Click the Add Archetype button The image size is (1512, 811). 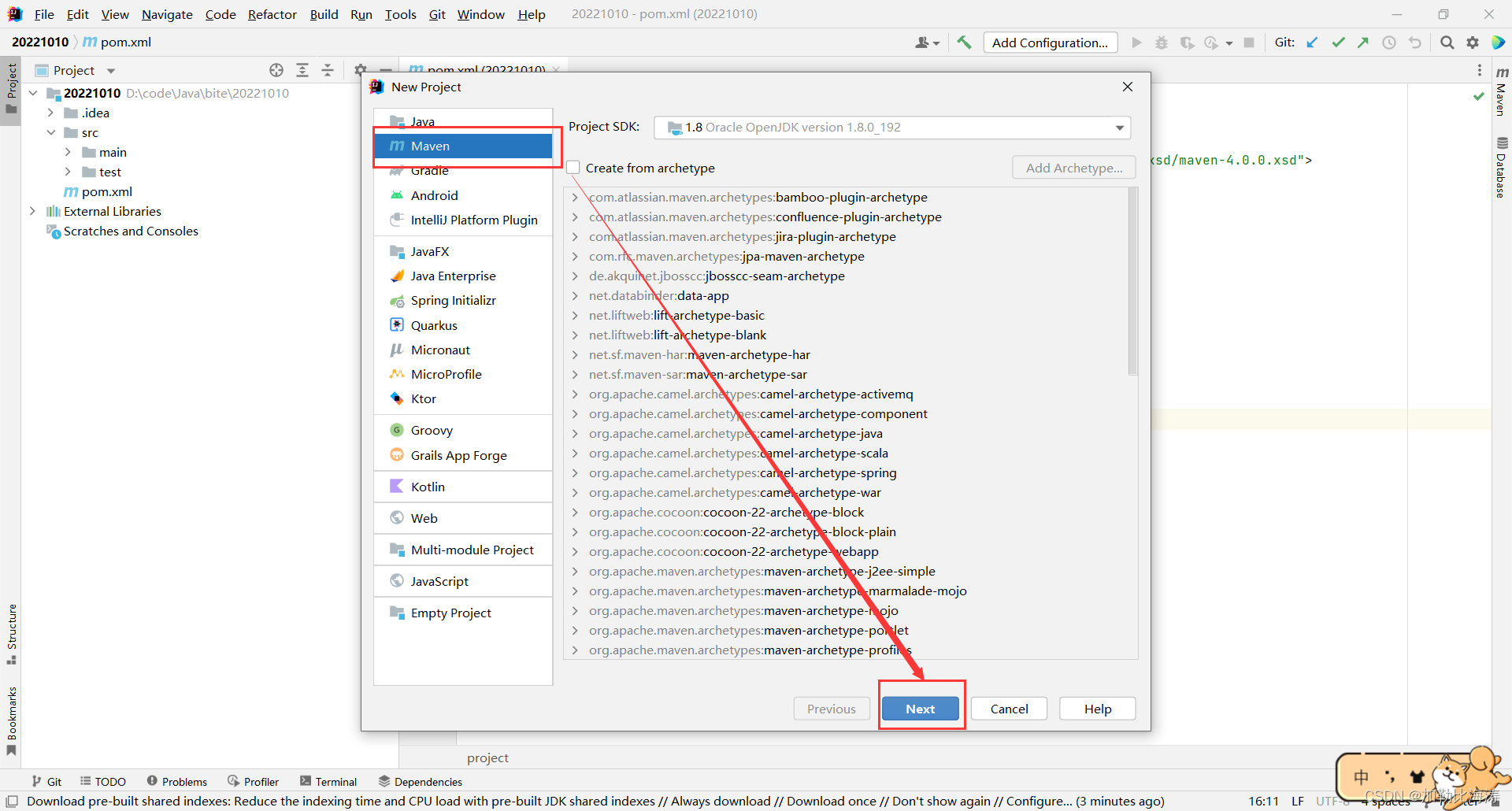coord(1073,167)
